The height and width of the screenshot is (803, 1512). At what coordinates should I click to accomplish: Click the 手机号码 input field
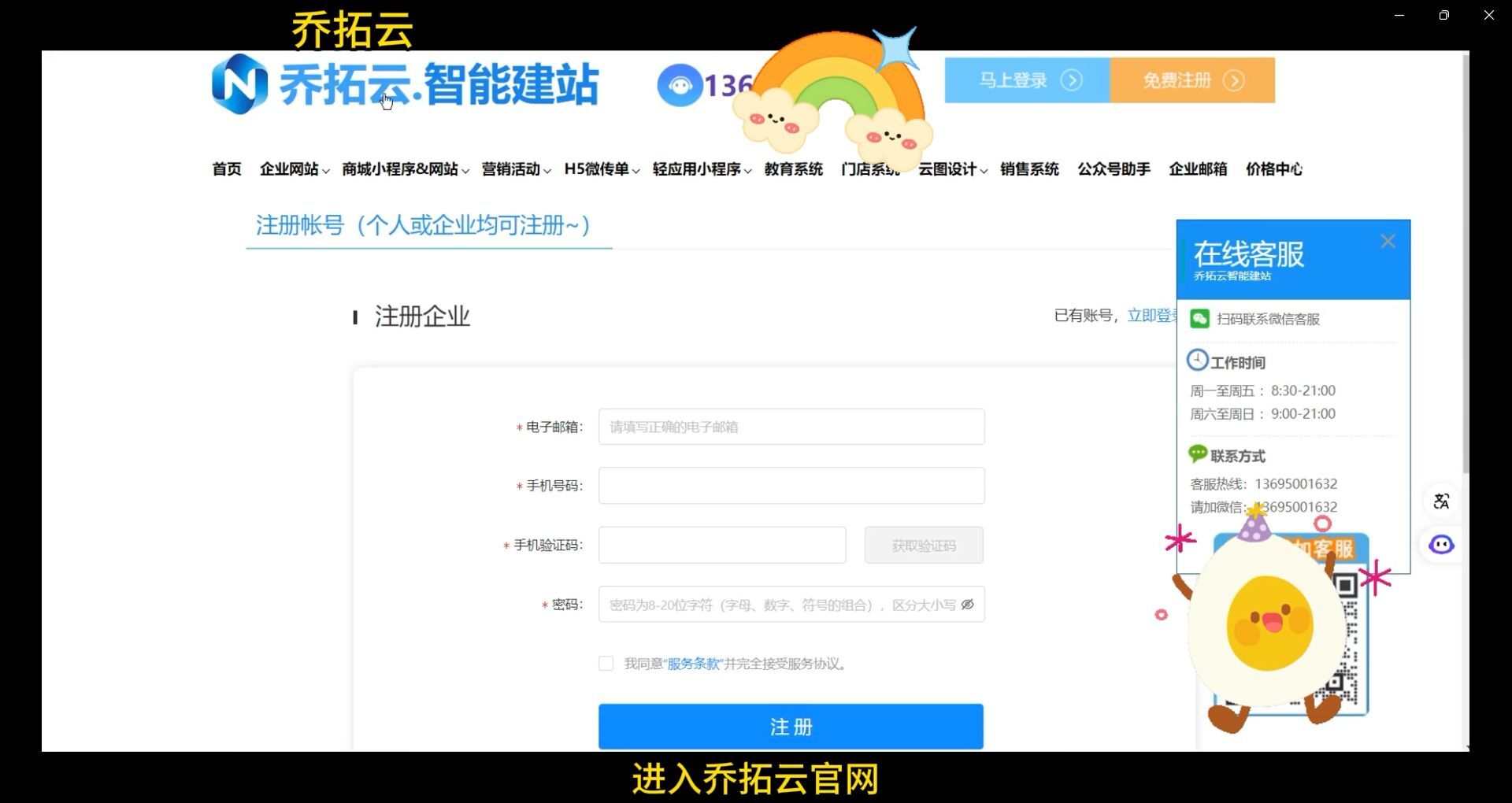[x=791, y=486]
